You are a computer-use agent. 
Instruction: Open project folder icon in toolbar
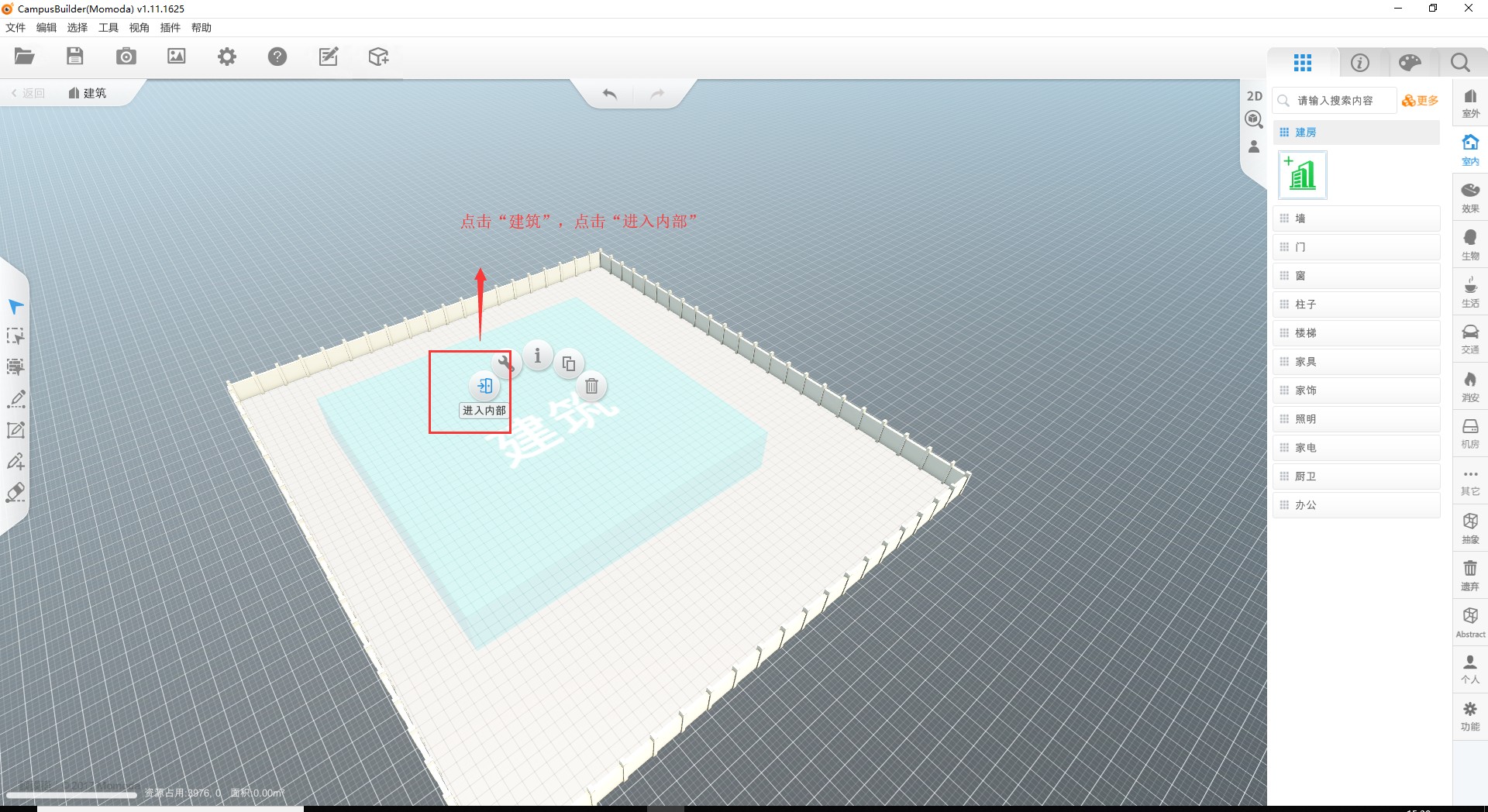(25, 57)
